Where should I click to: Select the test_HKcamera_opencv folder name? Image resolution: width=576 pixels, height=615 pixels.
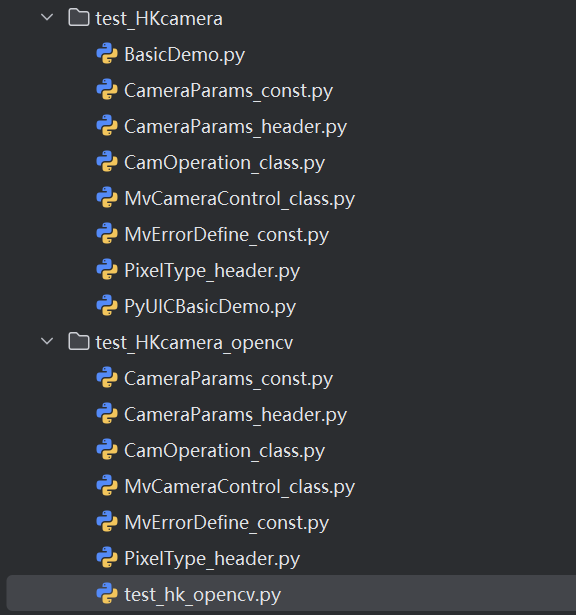tap(194, 343)
